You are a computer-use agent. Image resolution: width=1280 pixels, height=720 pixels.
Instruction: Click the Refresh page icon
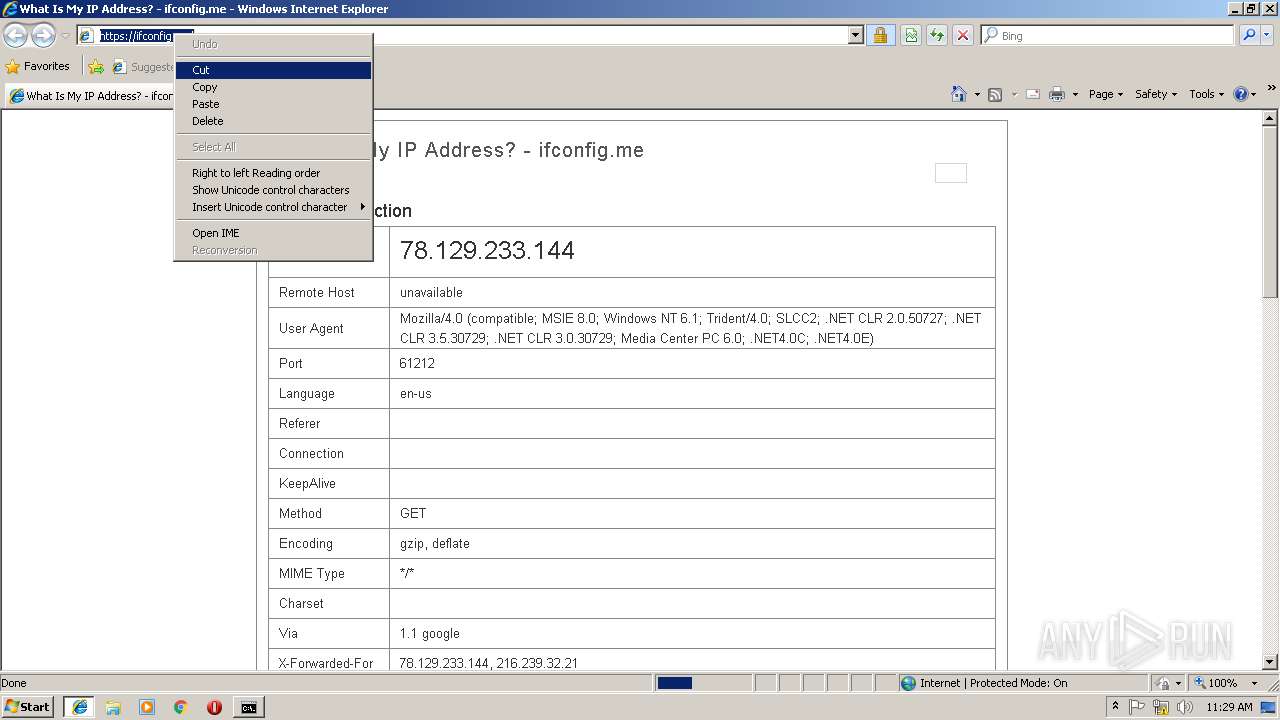937,36
